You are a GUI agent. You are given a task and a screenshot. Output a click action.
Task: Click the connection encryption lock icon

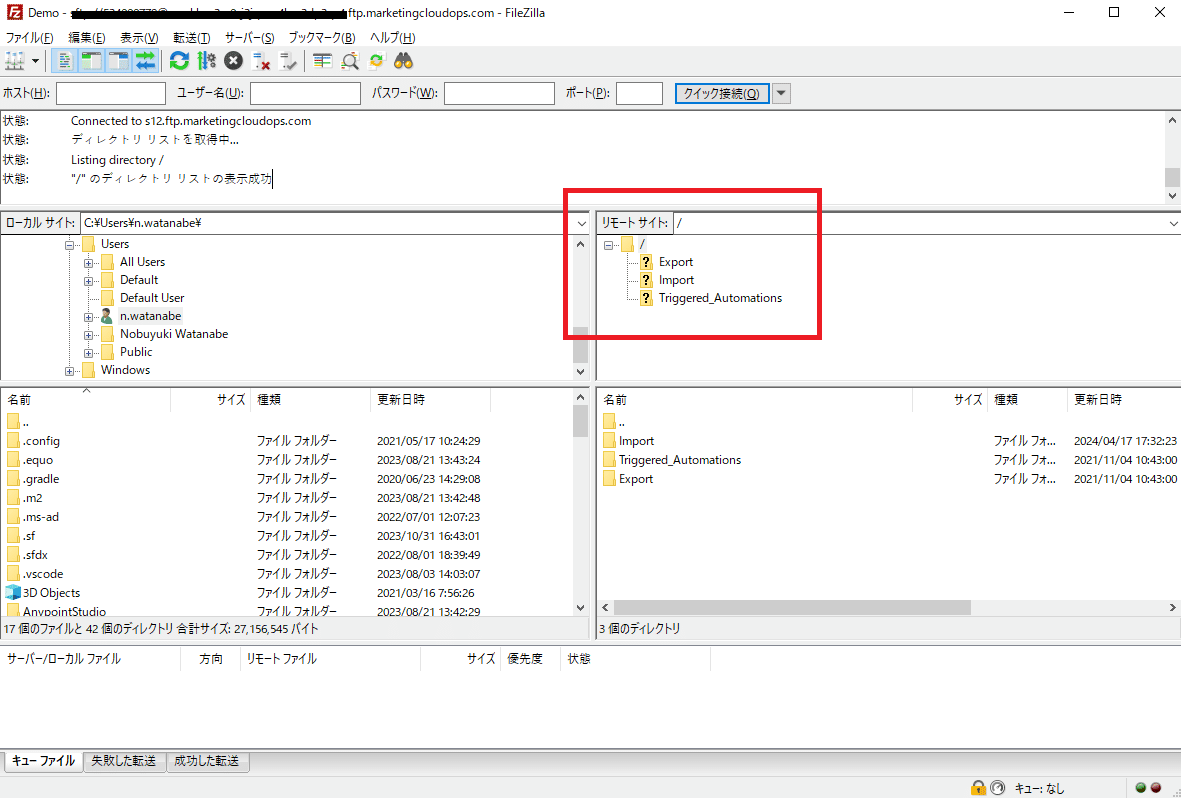coord(978,787)
